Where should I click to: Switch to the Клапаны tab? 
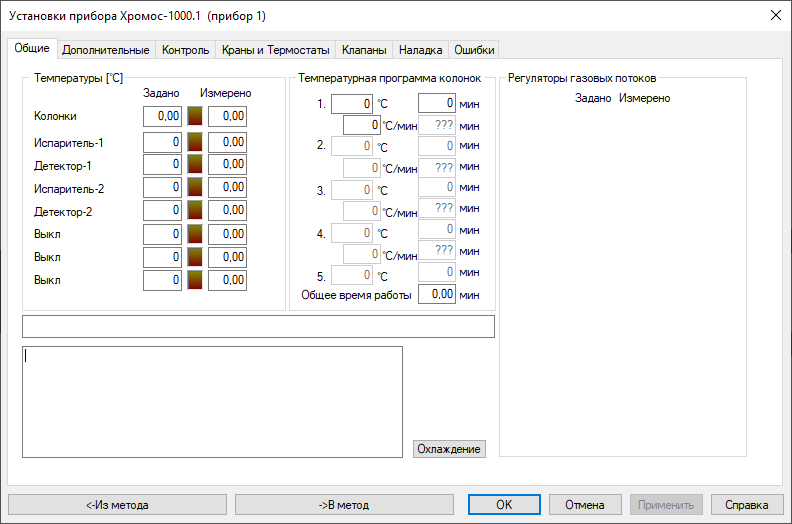(364, 50)
